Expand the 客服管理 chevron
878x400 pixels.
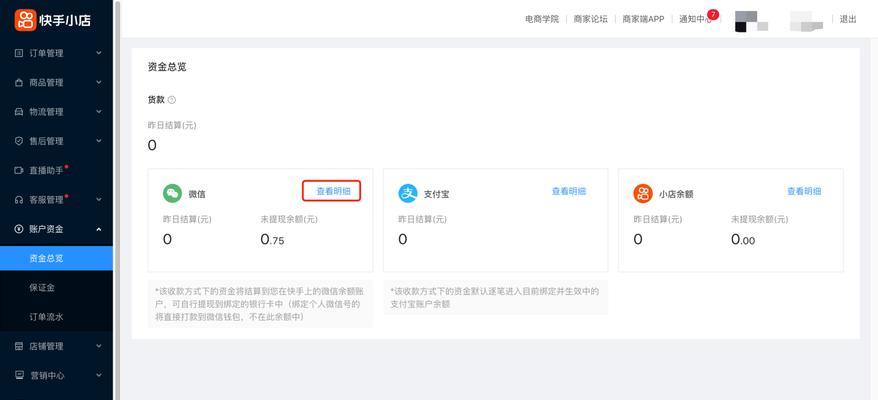pos(99,199)
